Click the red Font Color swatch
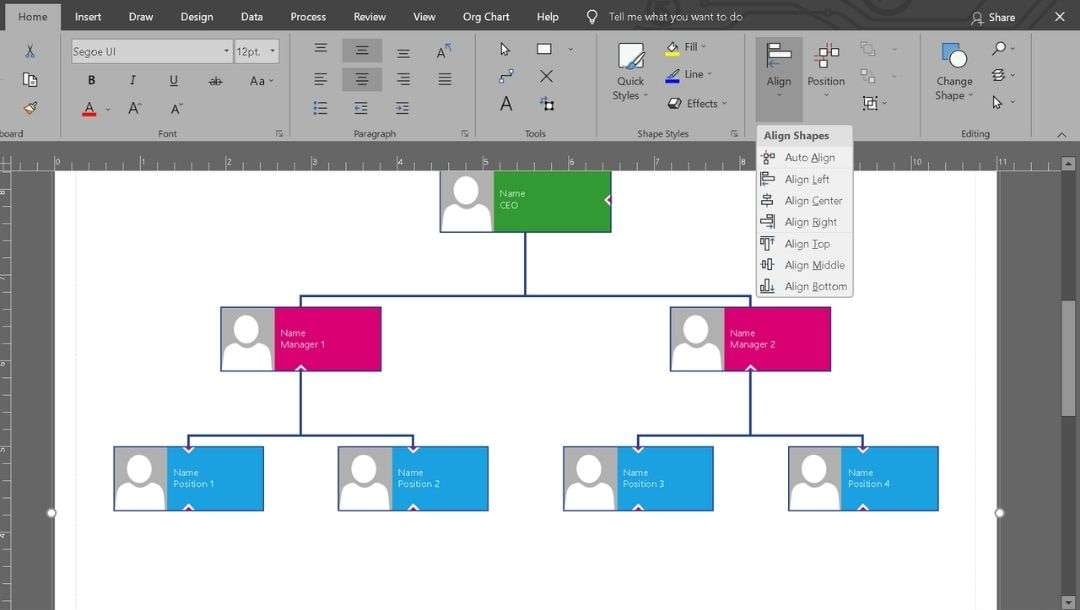1080x610 pixels. click(x=91, y=108)
